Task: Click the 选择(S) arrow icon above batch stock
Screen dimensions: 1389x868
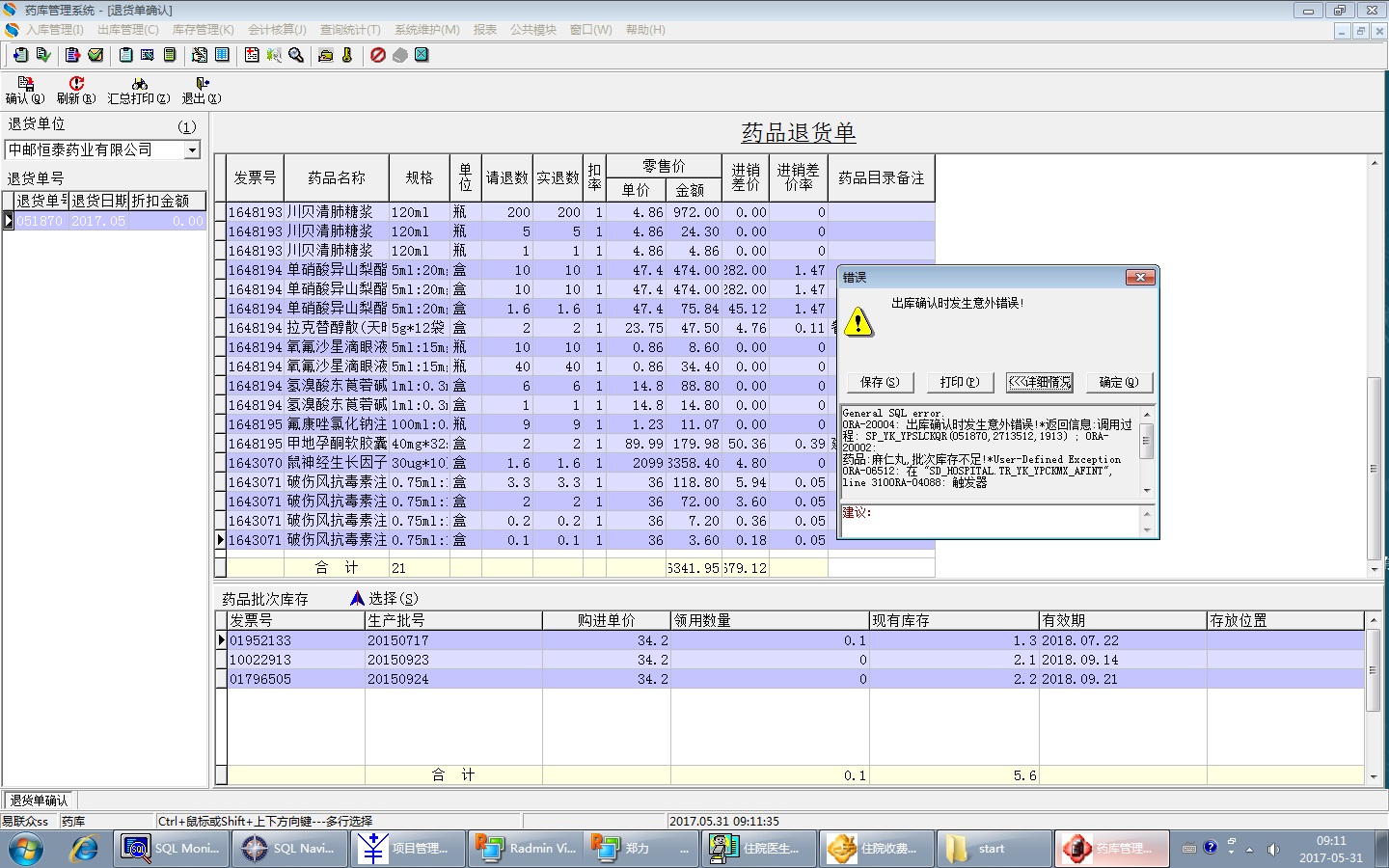Action: (357, 598)
